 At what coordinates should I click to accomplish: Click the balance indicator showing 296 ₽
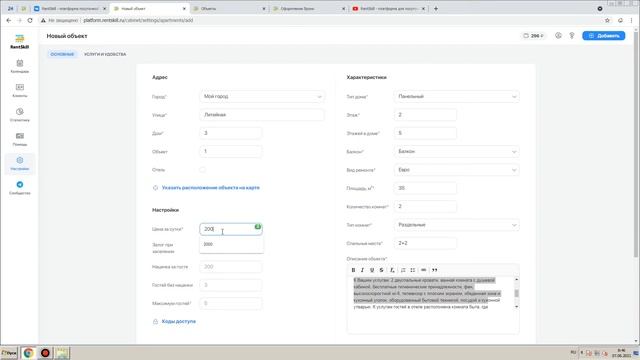[534, 36]
